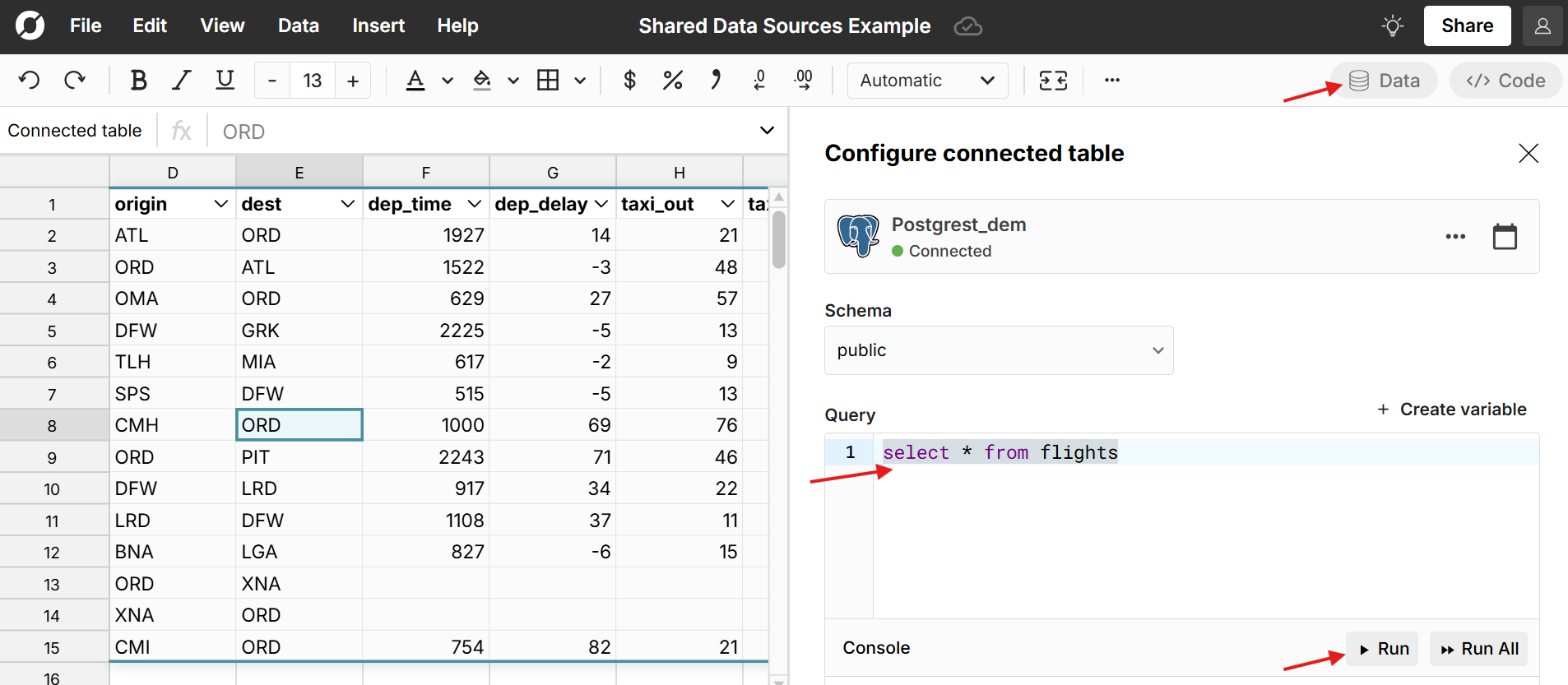This screenshot has height=685, width=1568.
Task: Apply percent format icon
Action: (x=672, y=81)
